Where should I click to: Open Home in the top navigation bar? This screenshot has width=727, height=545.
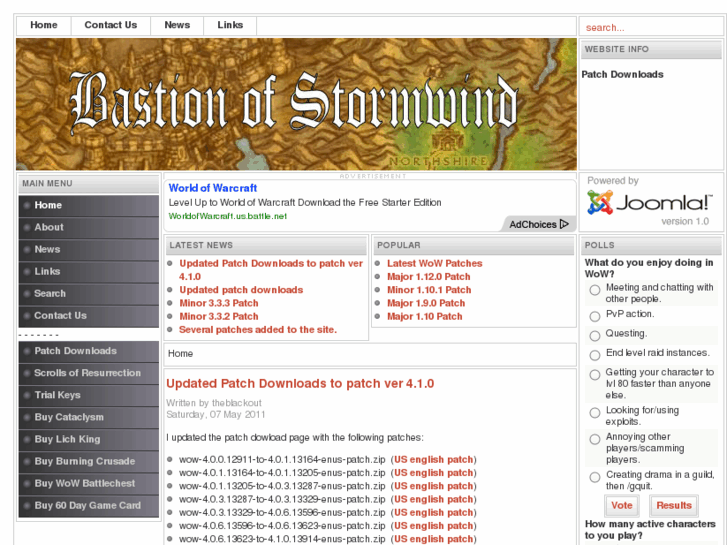tap(44, 25)
